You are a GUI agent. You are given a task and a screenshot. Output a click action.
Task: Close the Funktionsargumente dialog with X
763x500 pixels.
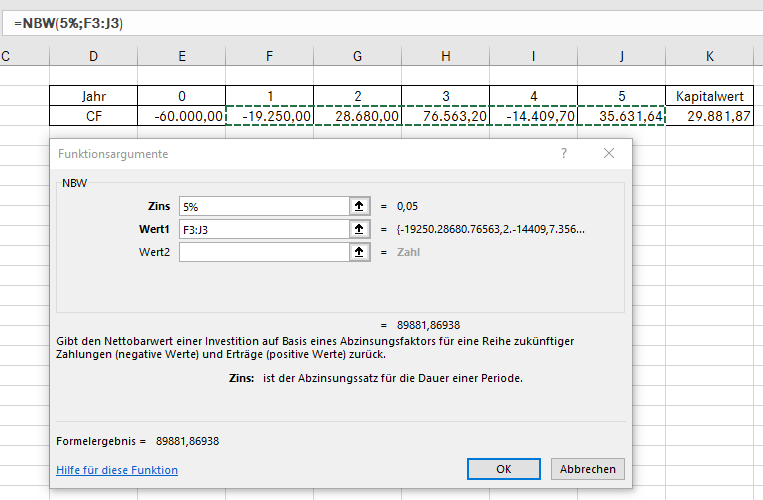608,154
